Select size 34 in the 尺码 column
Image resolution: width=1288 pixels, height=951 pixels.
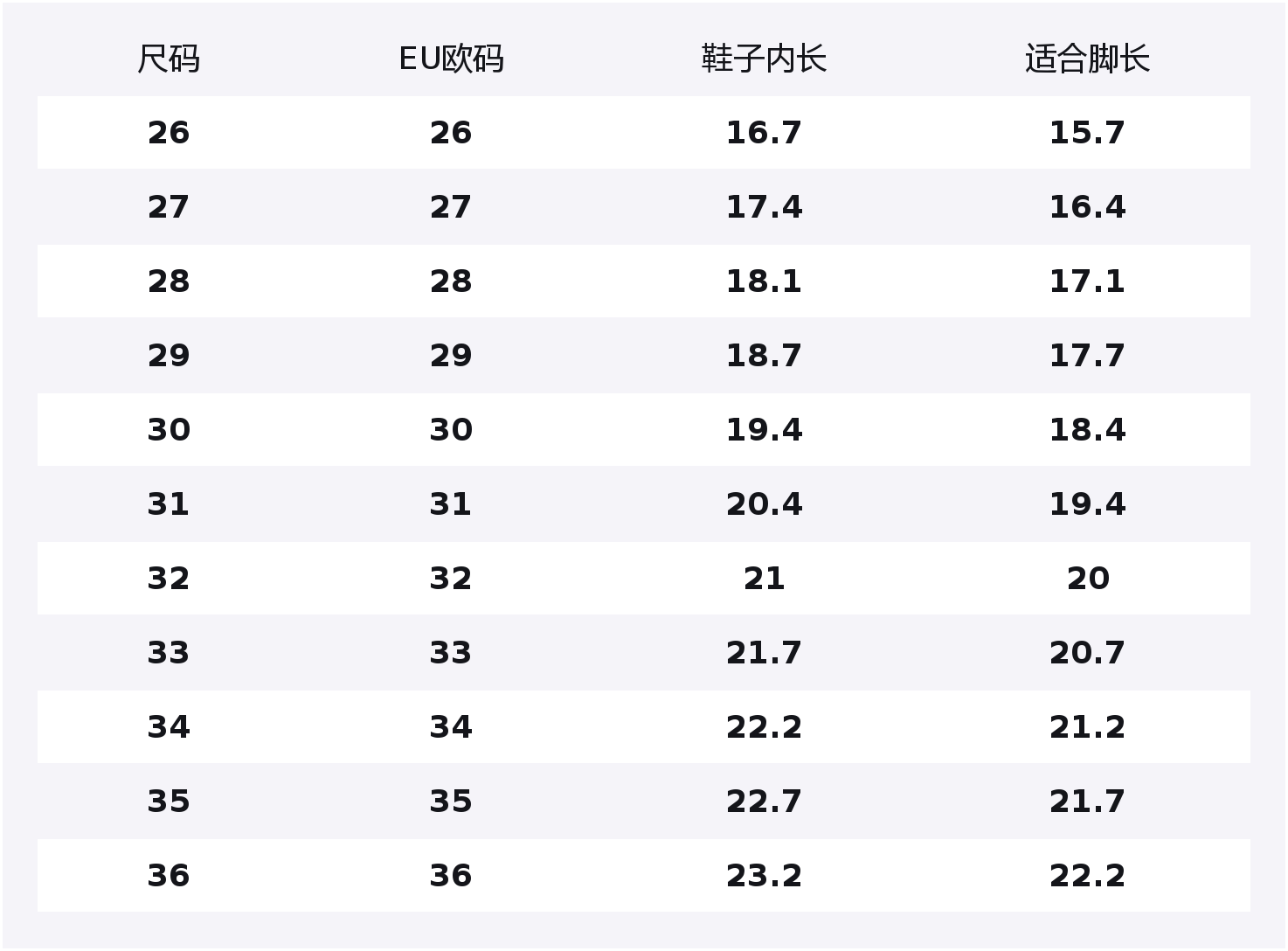[x=169, y=727]
